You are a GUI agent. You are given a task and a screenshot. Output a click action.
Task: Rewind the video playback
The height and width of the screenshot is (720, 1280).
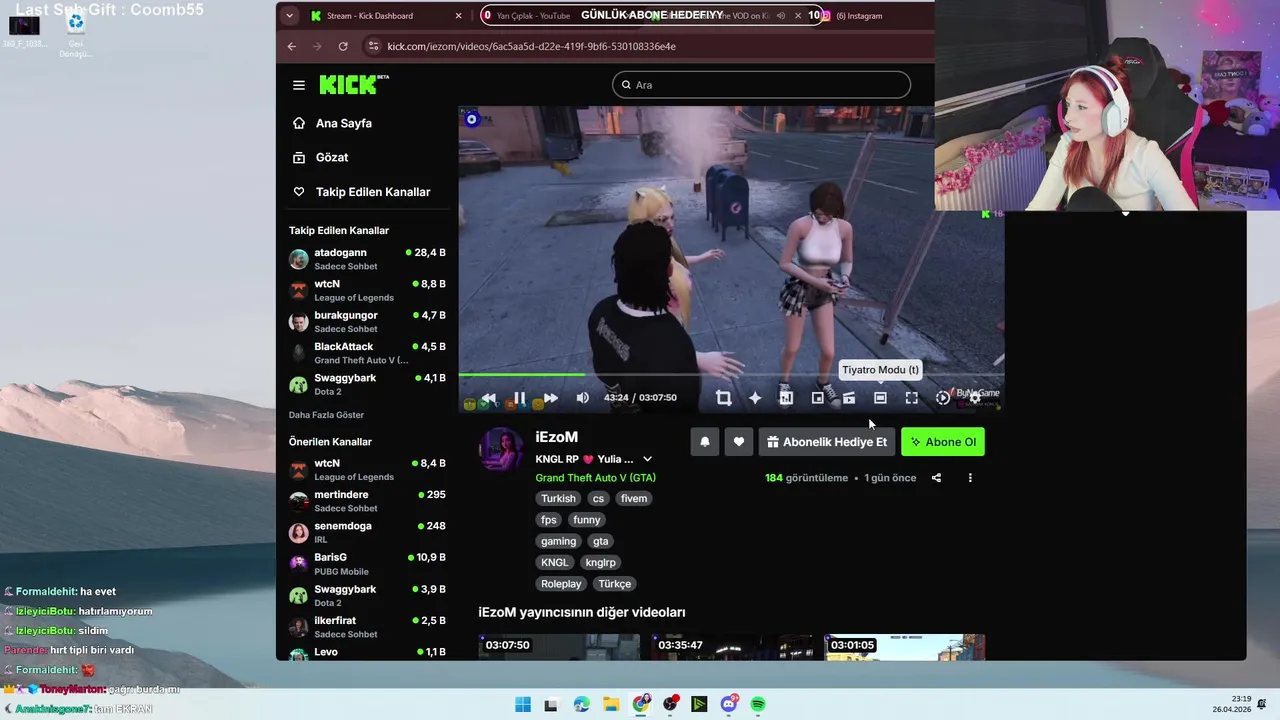point(488,398)
